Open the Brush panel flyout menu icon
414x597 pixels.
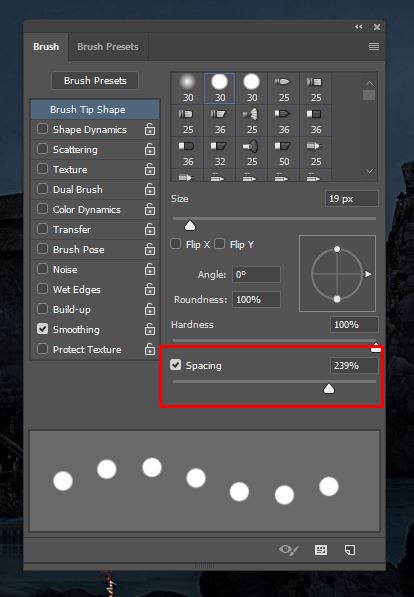point(374,46)
